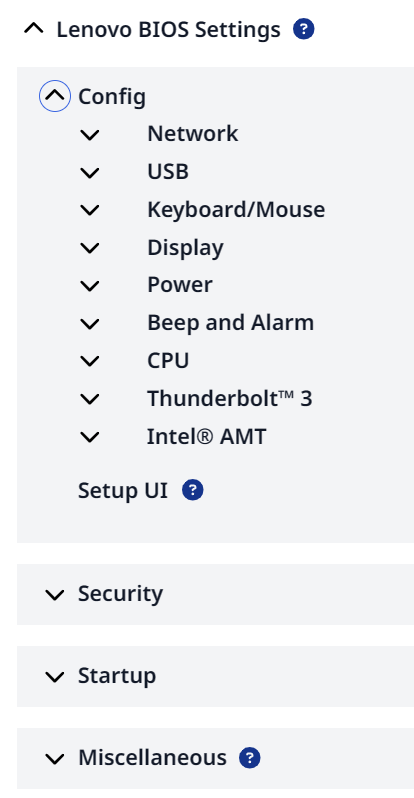This screenshot has height=798, width=414.
Task: Expand the Display chevron
Action: [x=90, y=248]
